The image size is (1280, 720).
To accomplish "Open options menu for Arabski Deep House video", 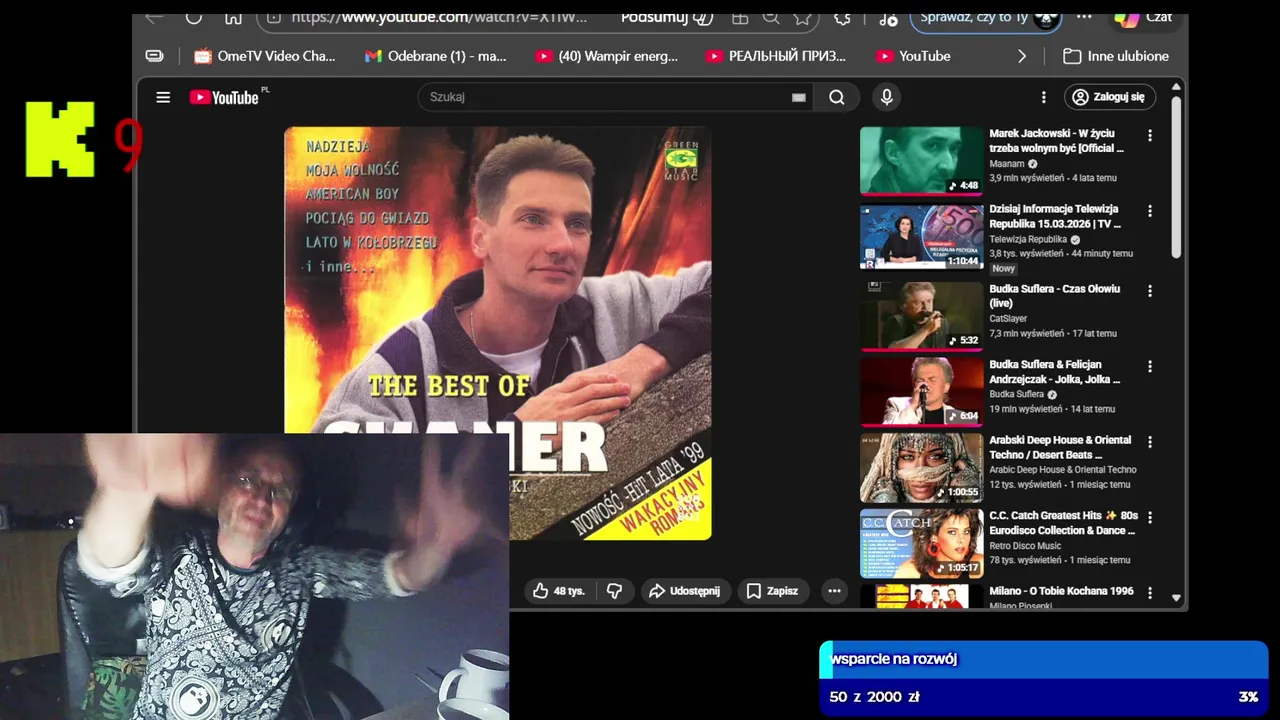I will [1149, 442].
